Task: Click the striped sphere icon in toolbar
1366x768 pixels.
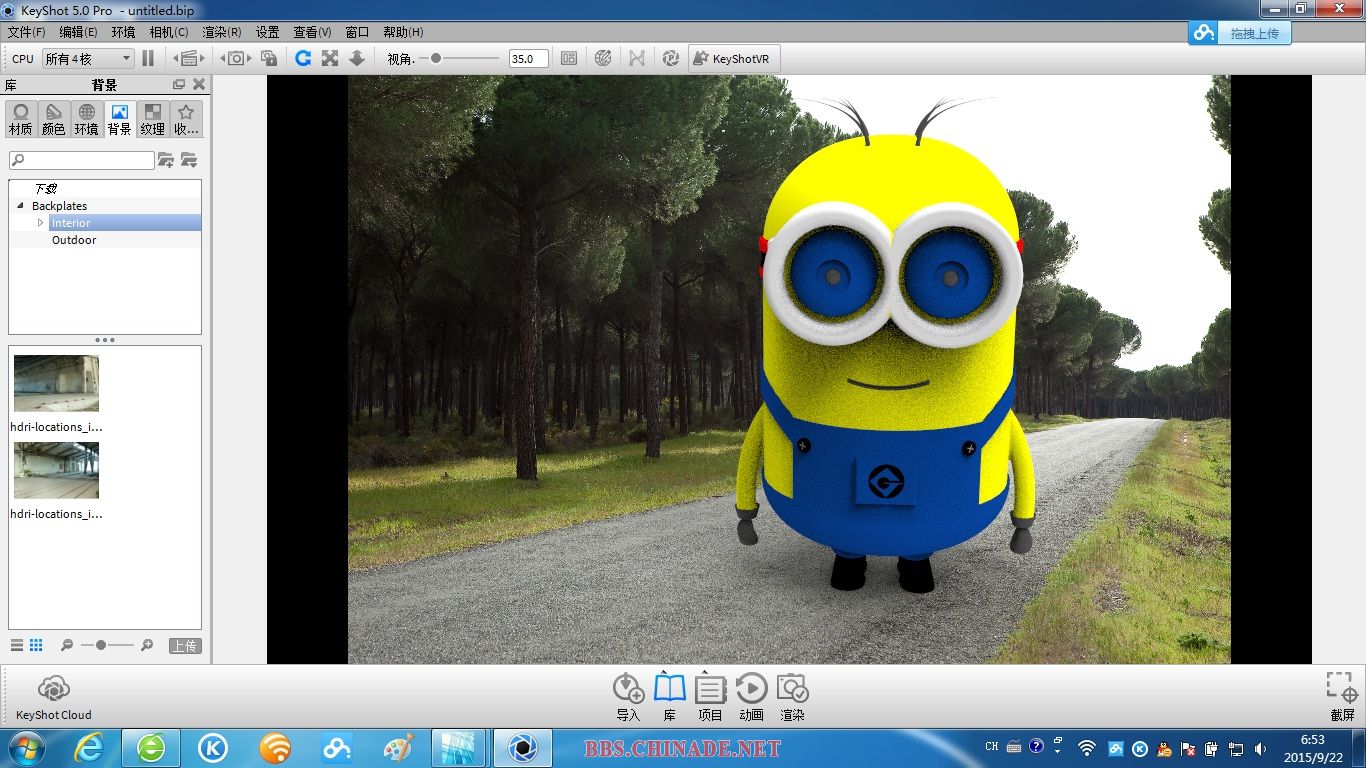Action: click(x=603, y=58)
